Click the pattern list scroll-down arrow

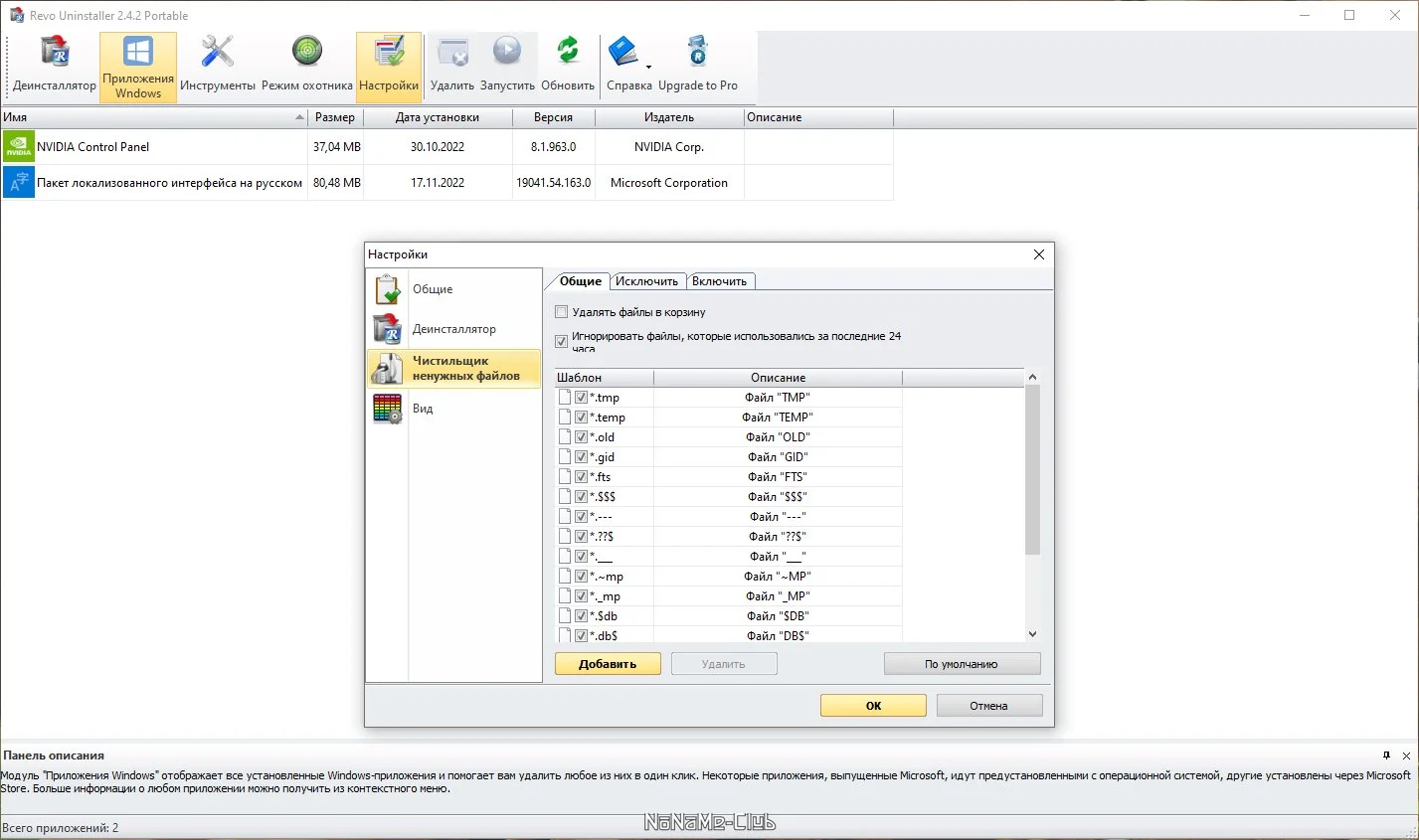pyautogui.click(x=1032, y=634)
